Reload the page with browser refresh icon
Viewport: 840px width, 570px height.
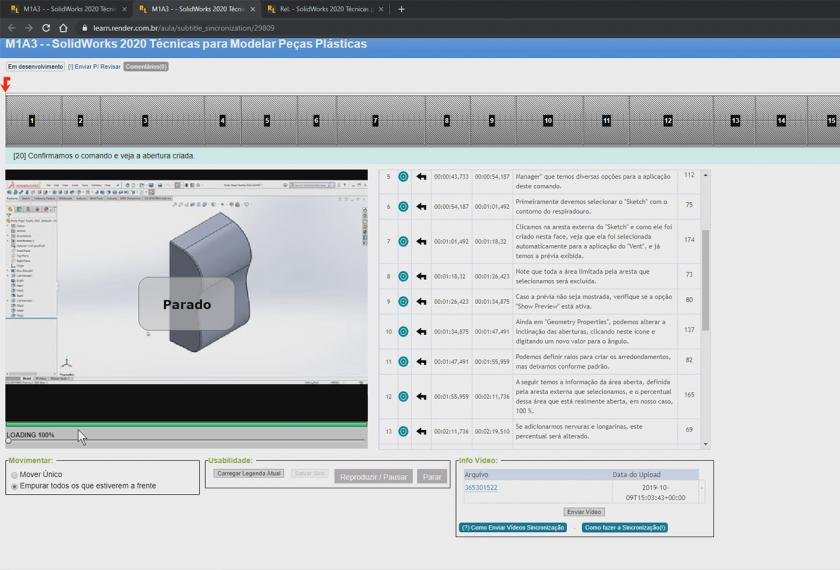tap(46, 28)
